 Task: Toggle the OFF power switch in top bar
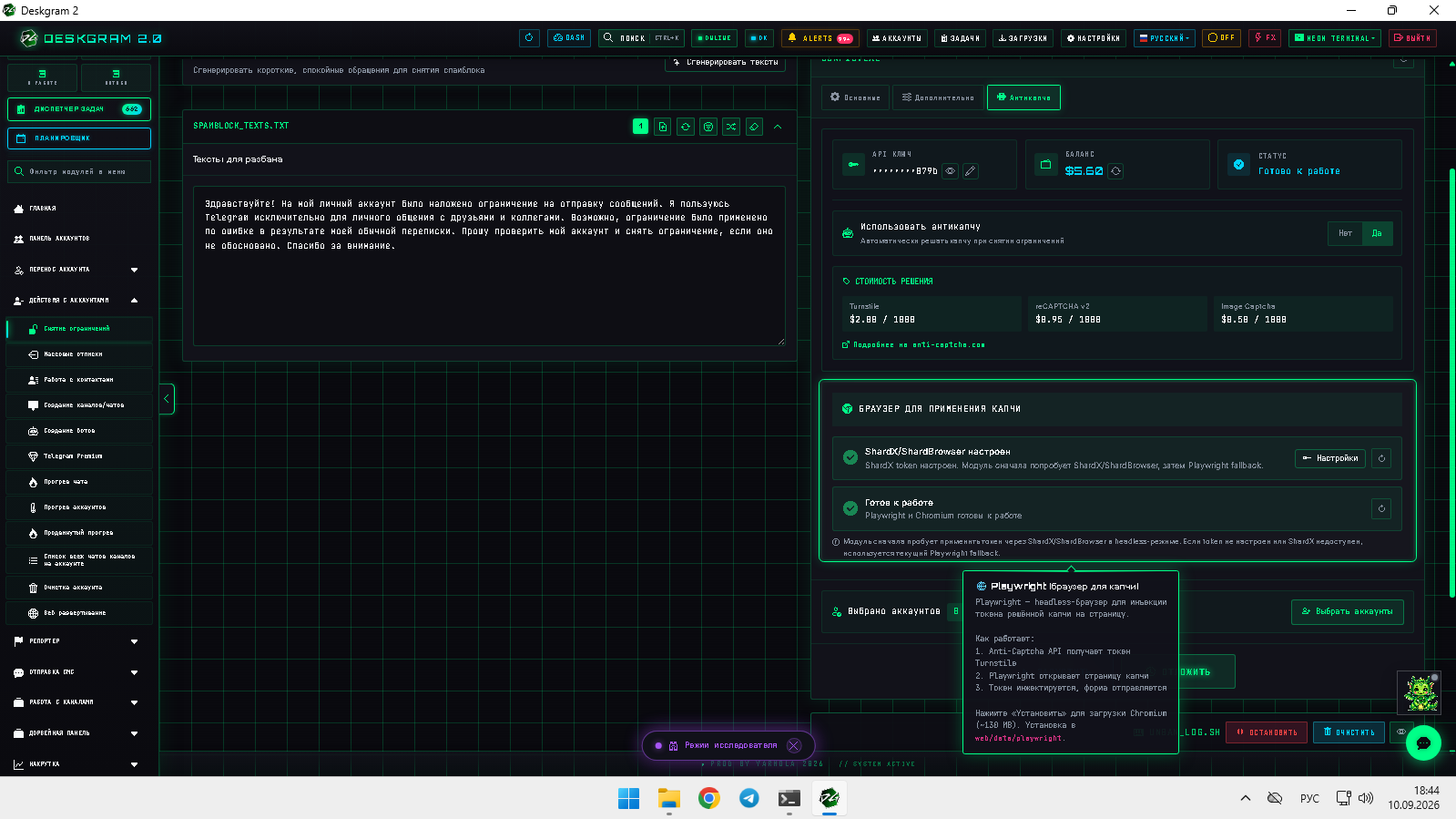click(1221, 38)
